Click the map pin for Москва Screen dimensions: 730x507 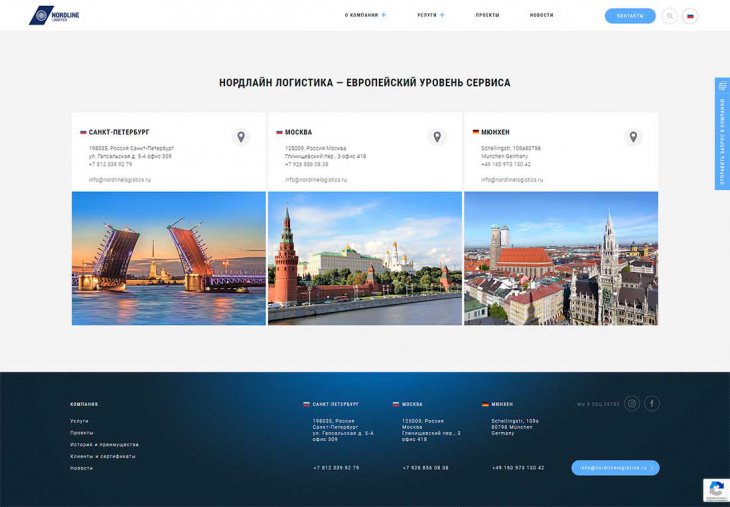pyautogui.click(x=437, y=137)
